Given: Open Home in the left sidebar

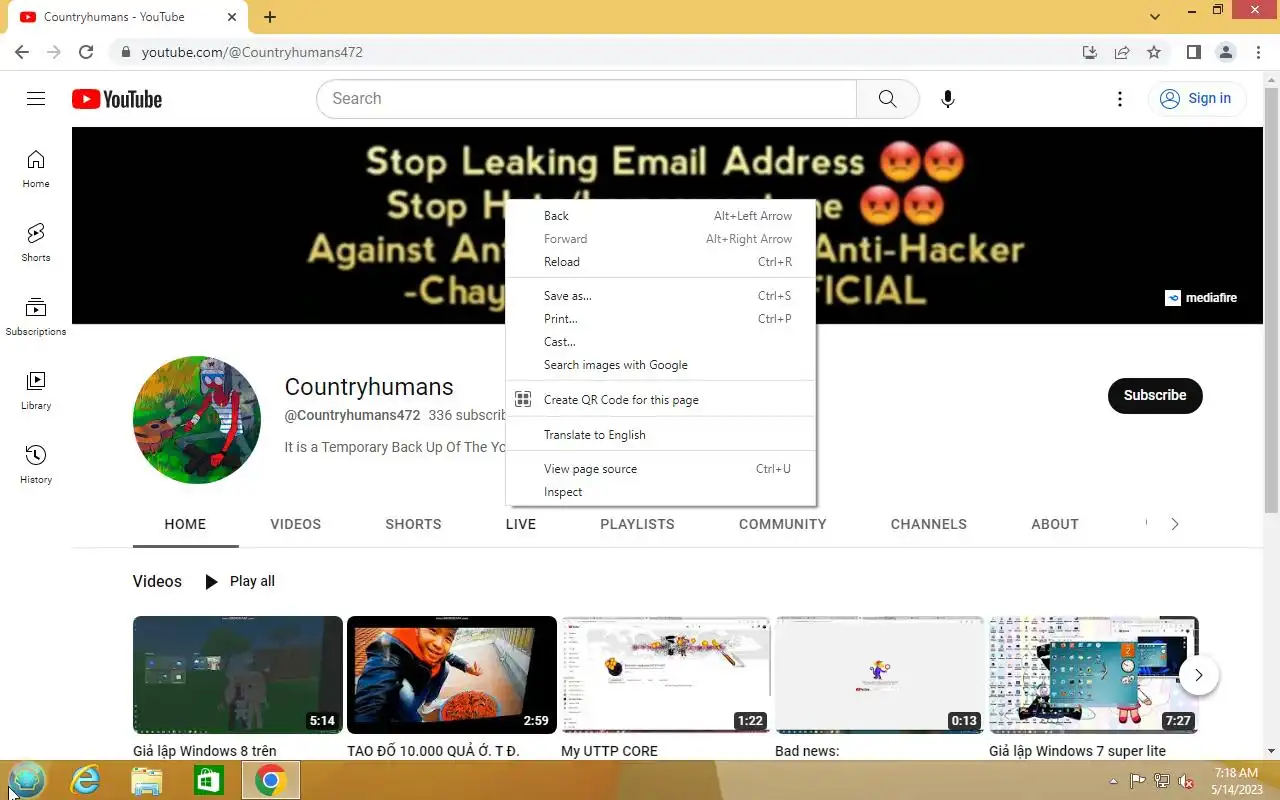Looking at the screenshot, I should pyautogui.click(x=36, y=169).
